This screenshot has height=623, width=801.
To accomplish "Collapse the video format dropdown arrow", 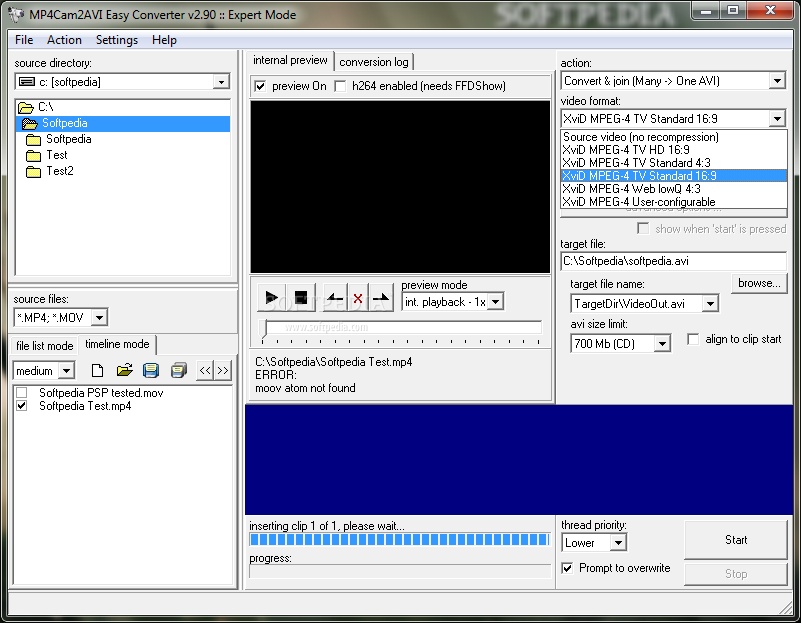I will coord(777,119).
